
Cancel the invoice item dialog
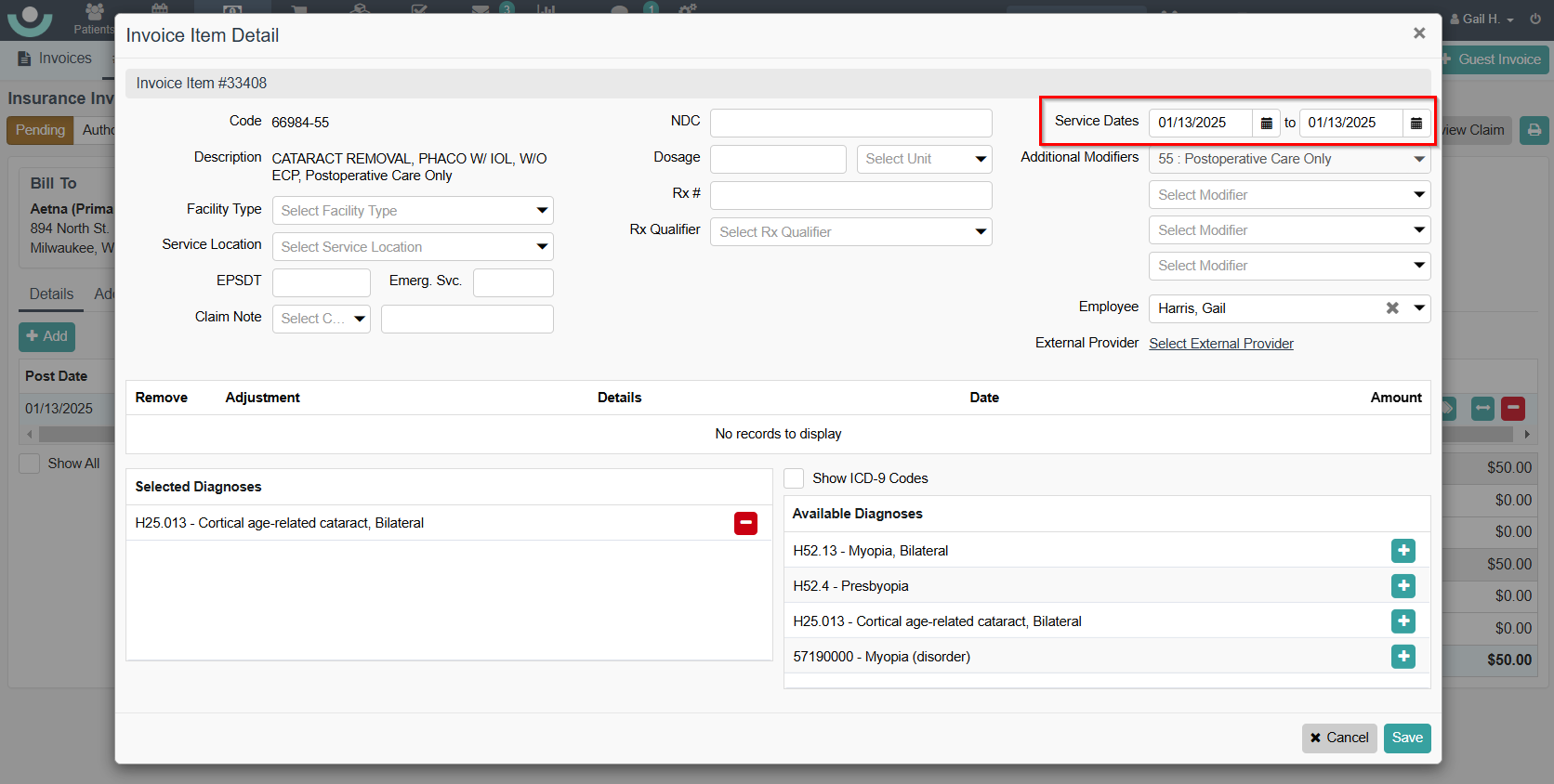[x=1338, y=738]
